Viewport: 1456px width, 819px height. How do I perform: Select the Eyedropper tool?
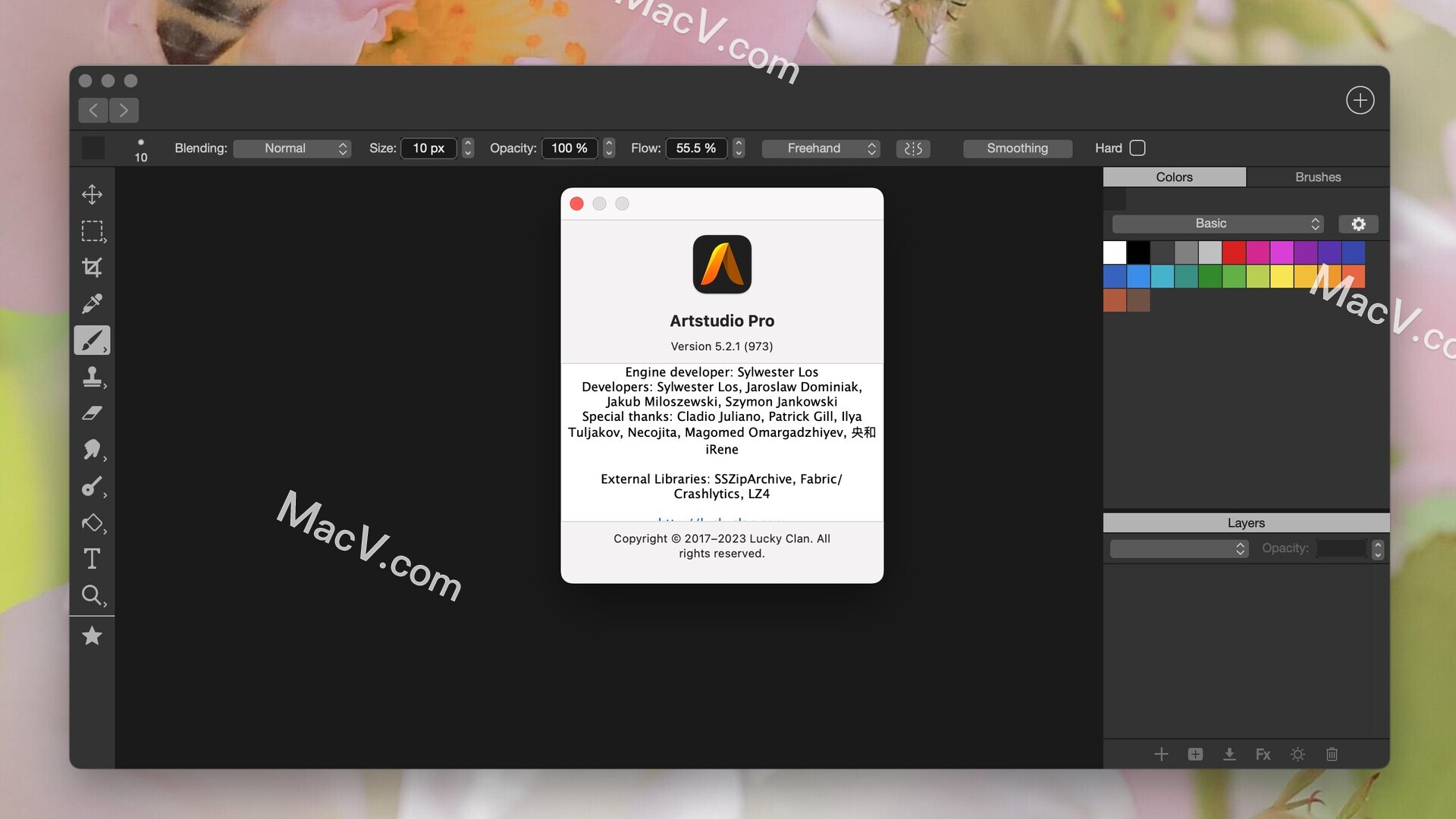point(92,303)
